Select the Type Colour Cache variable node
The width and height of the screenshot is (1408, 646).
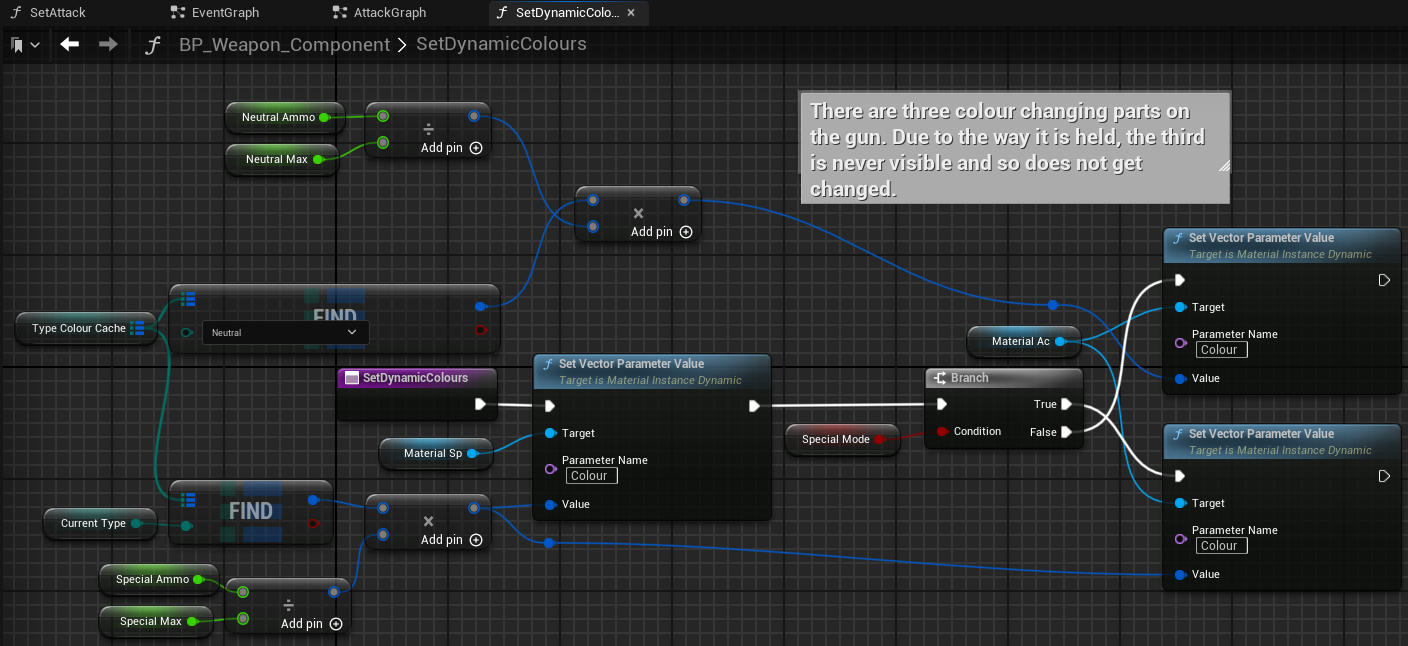coord(79,328)
